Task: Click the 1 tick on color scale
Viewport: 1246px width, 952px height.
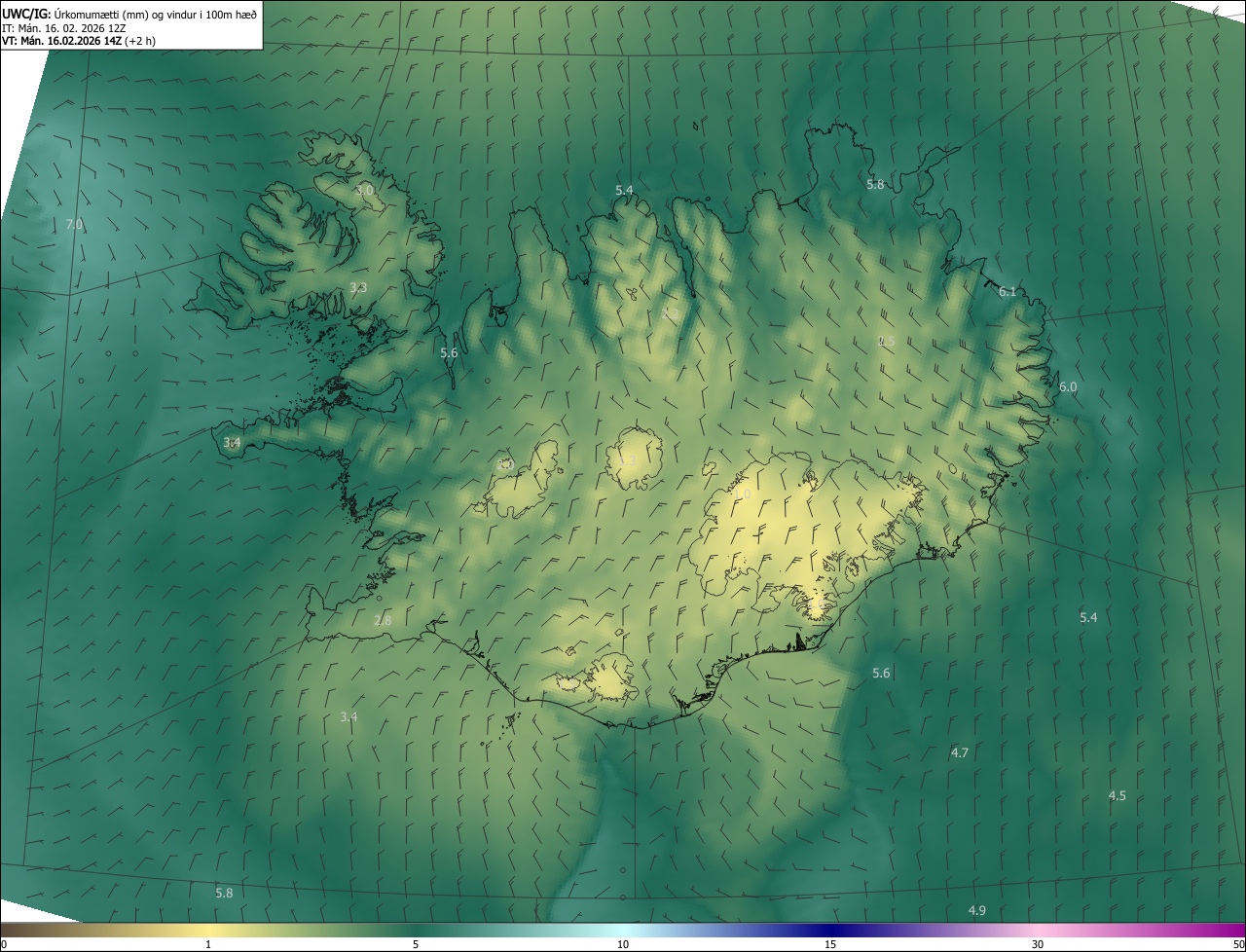Action: pyautogui.click(x=208, y=944)
